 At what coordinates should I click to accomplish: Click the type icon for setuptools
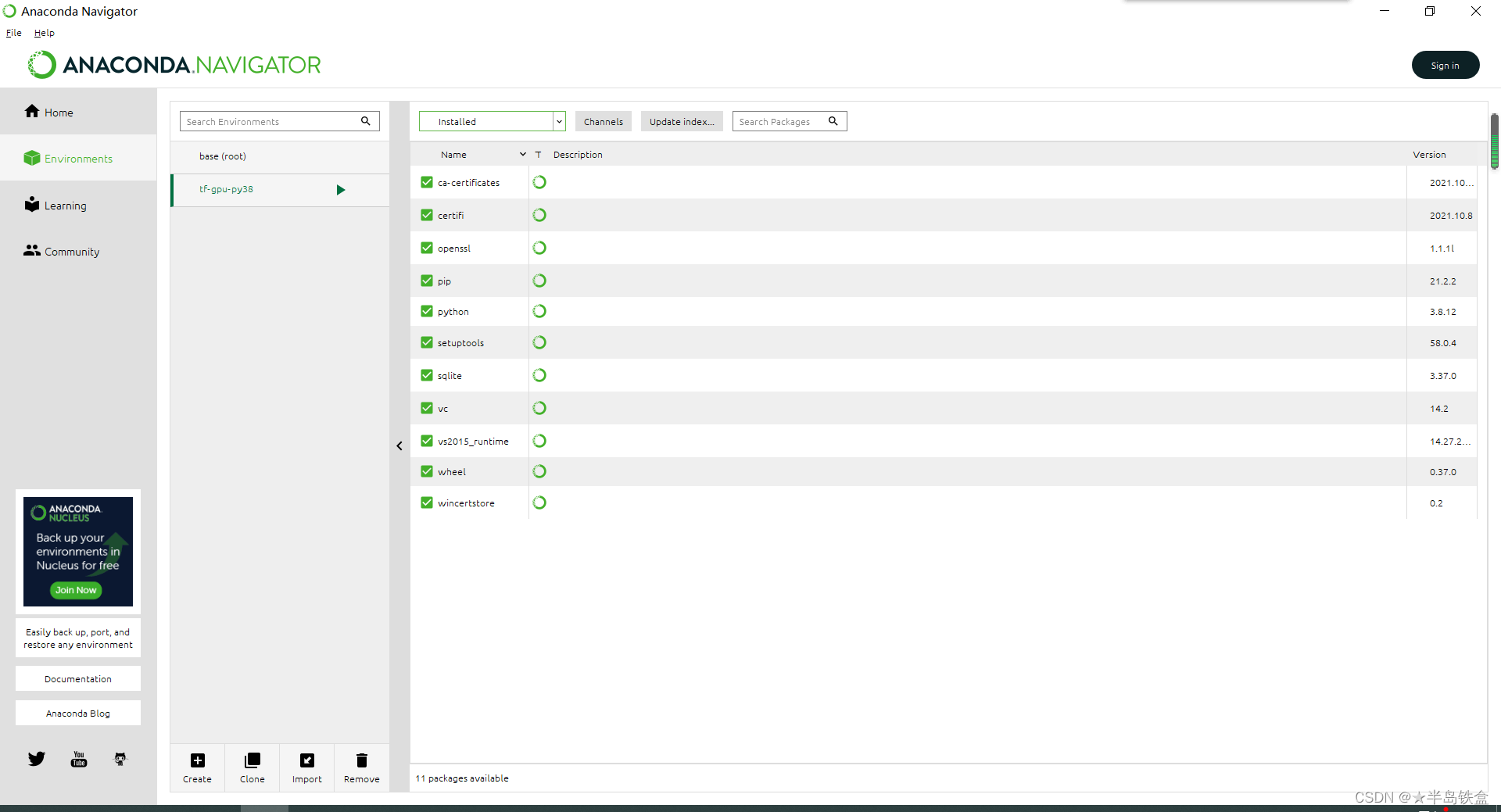pos(539,342)
